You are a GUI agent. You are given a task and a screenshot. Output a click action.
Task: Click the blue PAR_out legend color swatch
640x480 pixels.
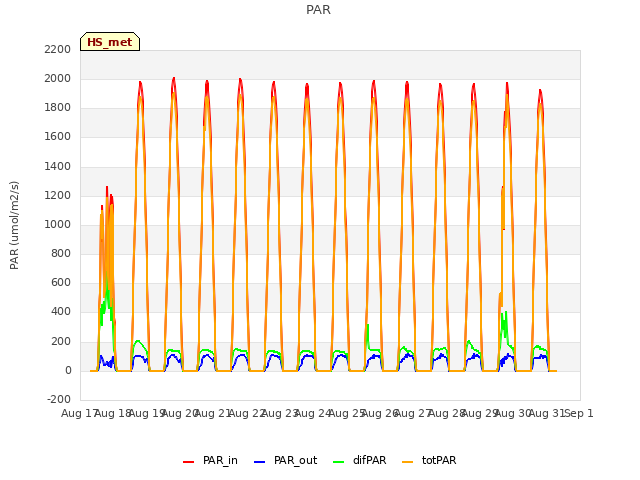(260, 462)
